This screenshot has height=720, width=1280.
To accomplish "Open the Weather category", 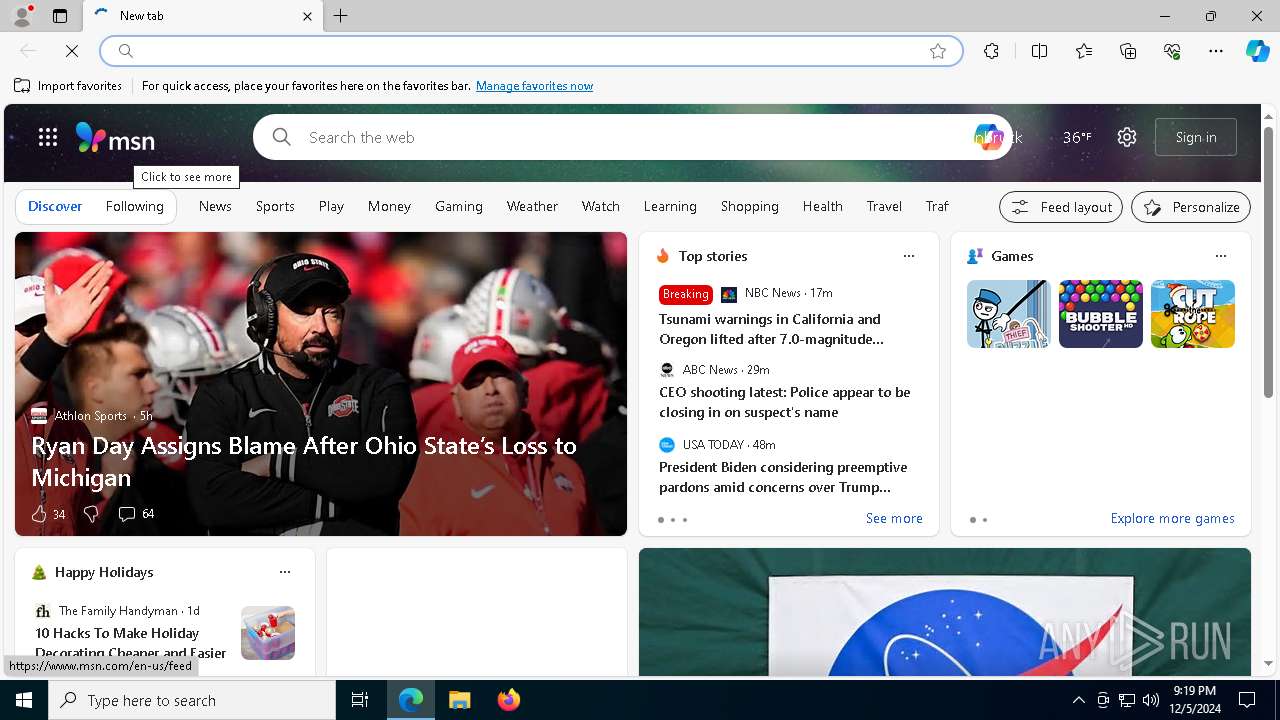I will (x=532, y=206).
